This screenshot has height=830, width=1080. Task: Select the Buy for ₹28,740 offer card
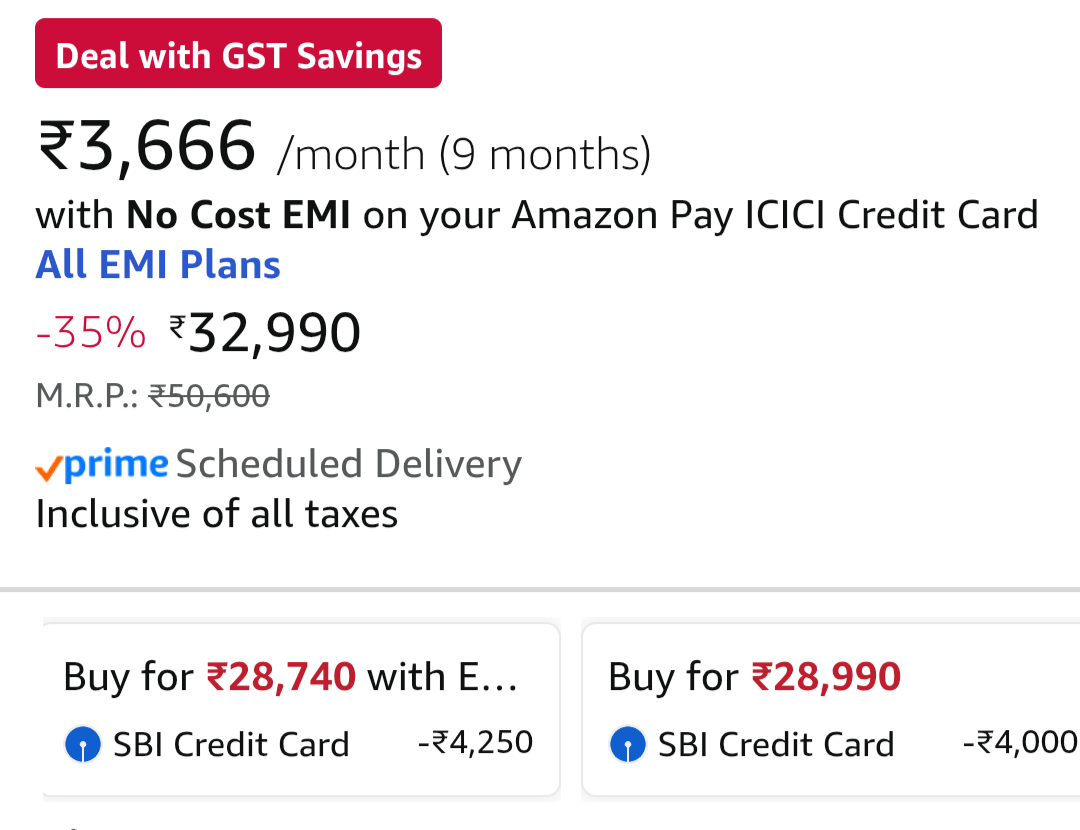[300, 709]
